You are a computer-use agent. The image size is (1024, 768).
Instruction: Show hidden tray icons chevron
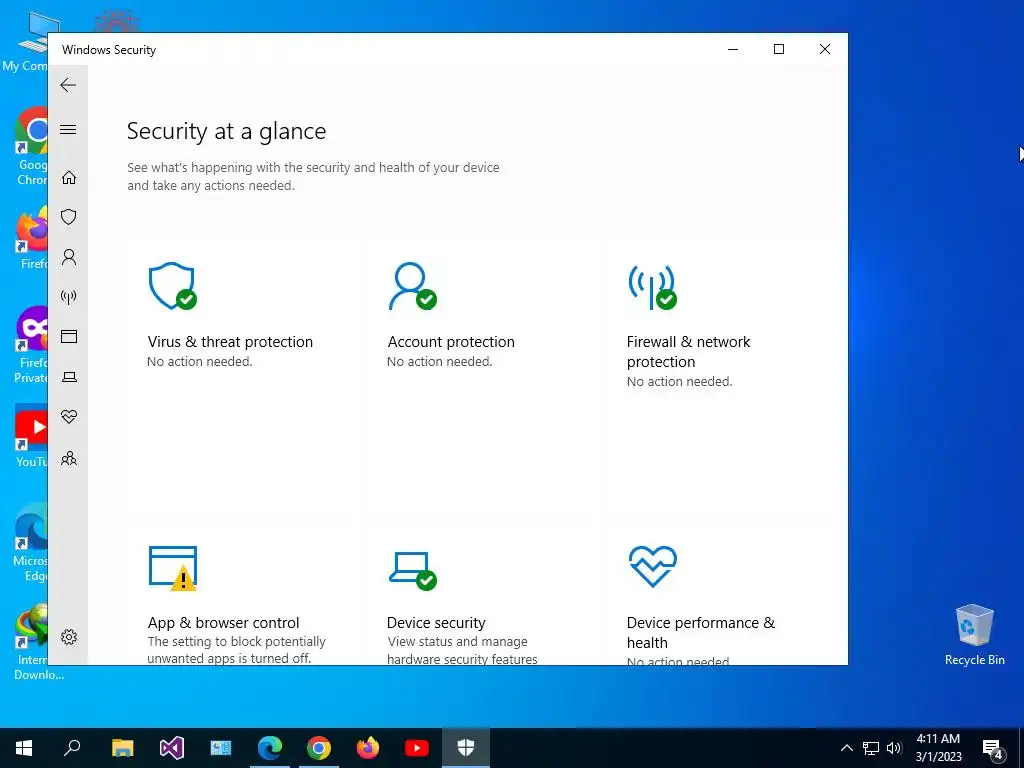[846, 748]
